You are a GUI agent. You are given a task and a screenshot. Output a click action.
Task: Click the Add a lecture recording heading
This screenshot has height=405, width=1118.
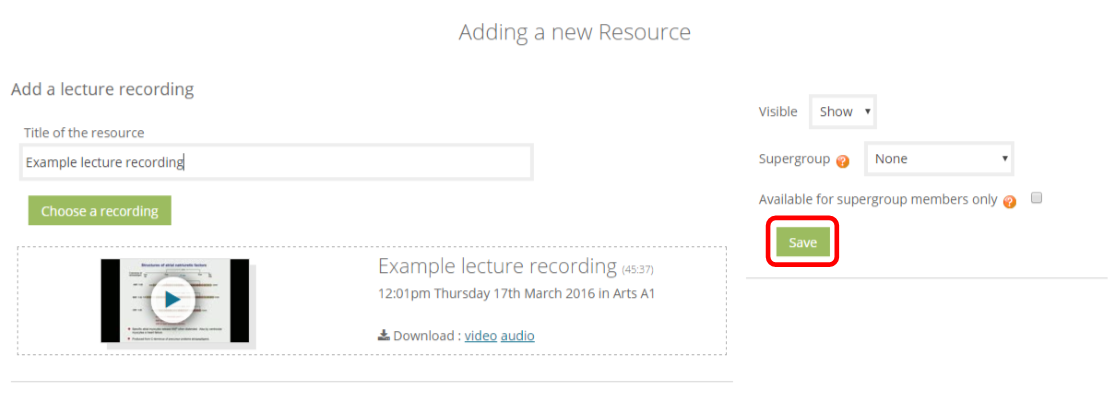pyautogui.click(x=103, y=89)
